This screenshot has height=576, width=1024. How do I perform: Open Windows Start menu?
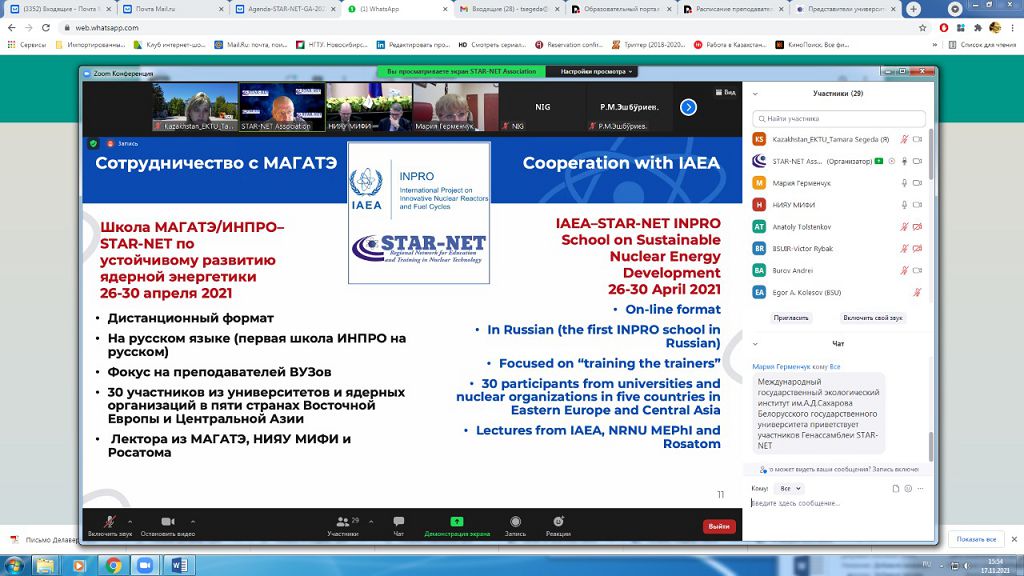coord(14,565)
